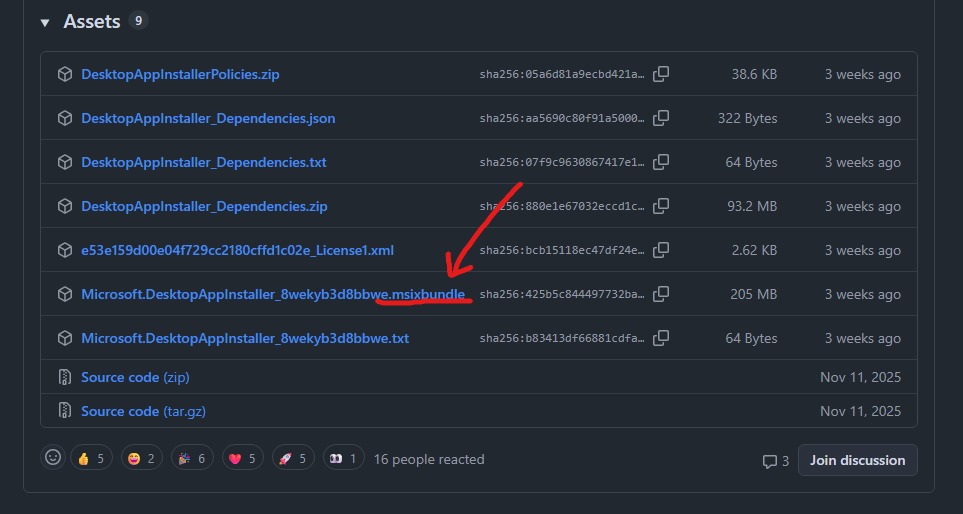Click package icon beside License1.xml
963x514 pixels.
(x=64, y=251)
